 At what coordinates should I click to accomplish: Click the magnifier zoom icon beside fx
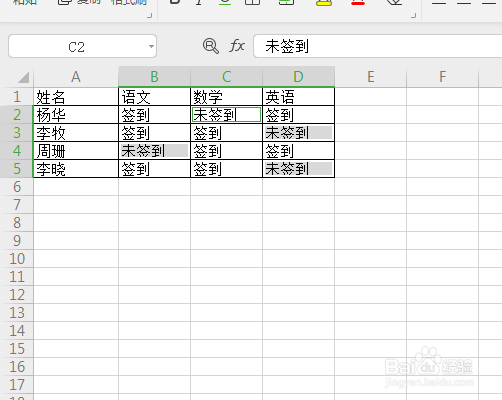pos(211,46)
